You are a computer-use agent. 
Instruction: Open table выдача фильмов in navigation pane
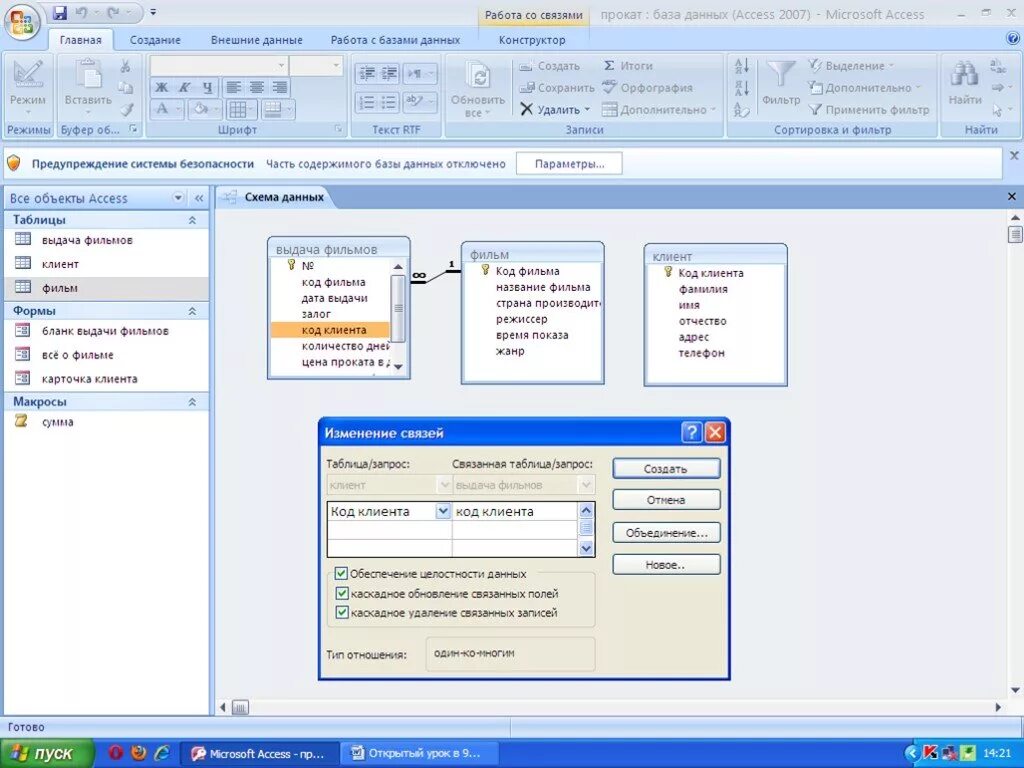87,240
